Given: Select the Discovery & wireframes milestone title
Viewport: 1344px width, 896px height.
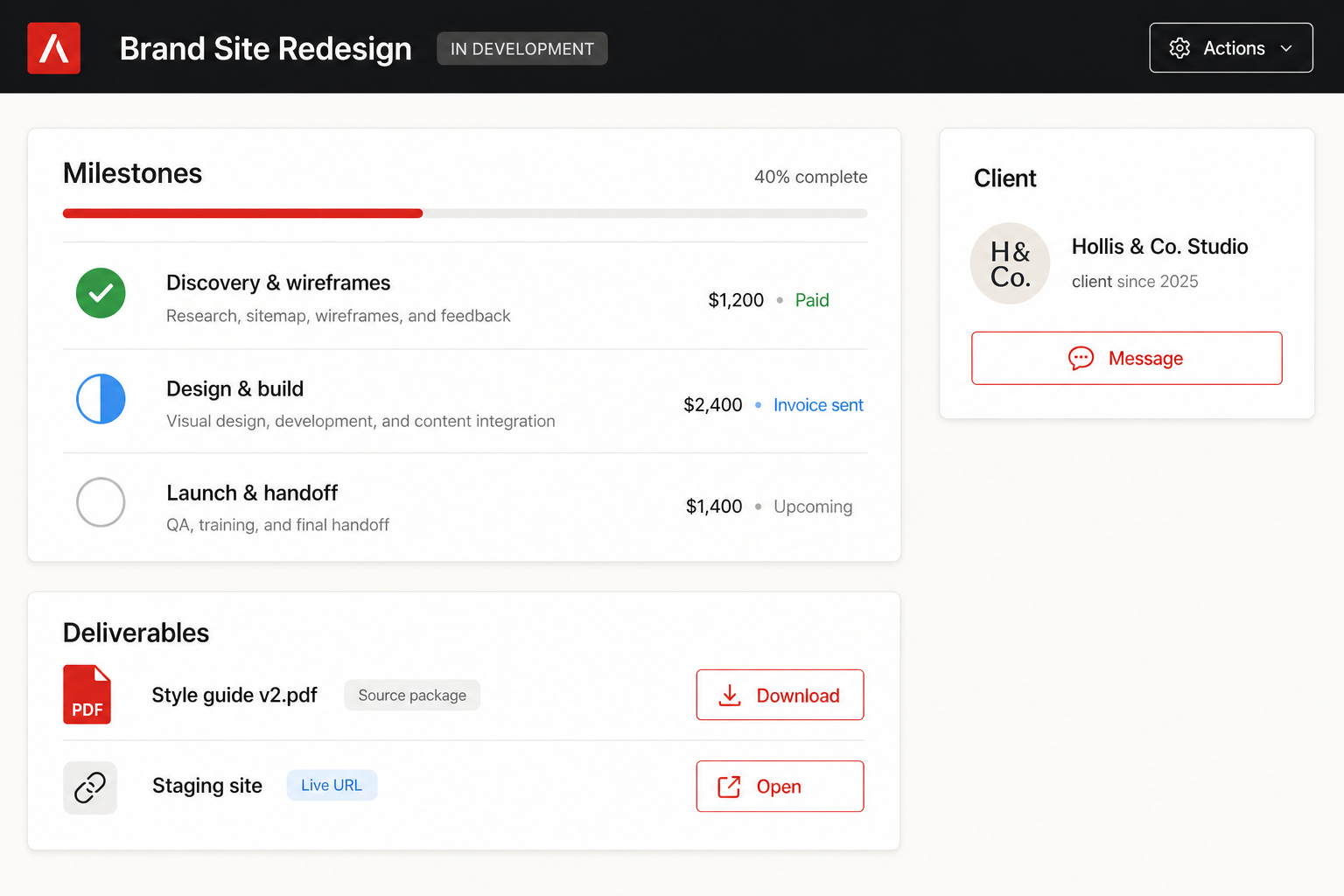Looking at the screenshot, I should (278, 283).
